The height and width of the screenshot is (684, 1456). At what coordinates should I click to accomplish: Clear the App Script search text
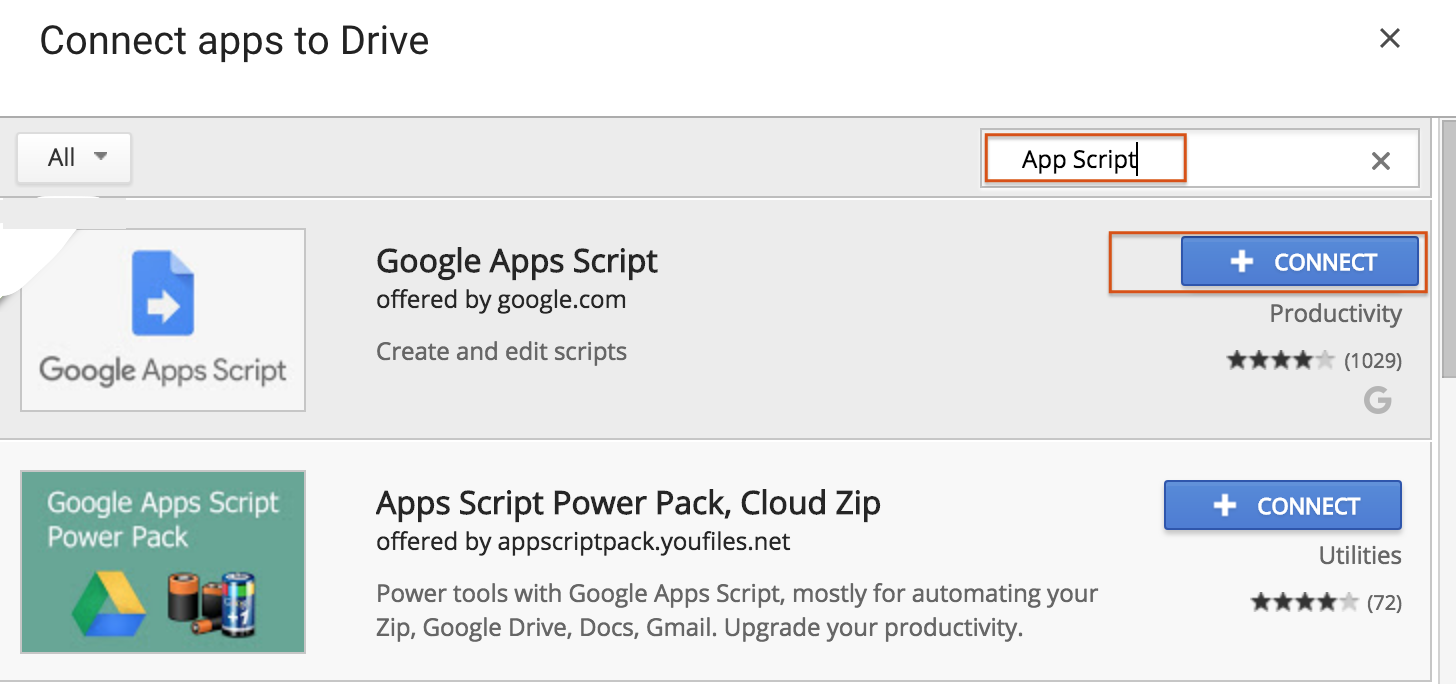coord(1381,161)
